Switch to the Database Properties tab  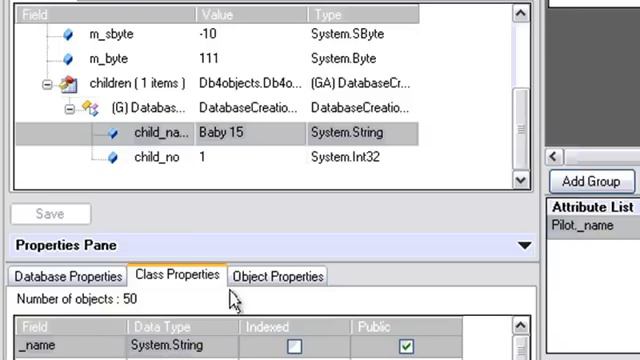click(68, 276)
